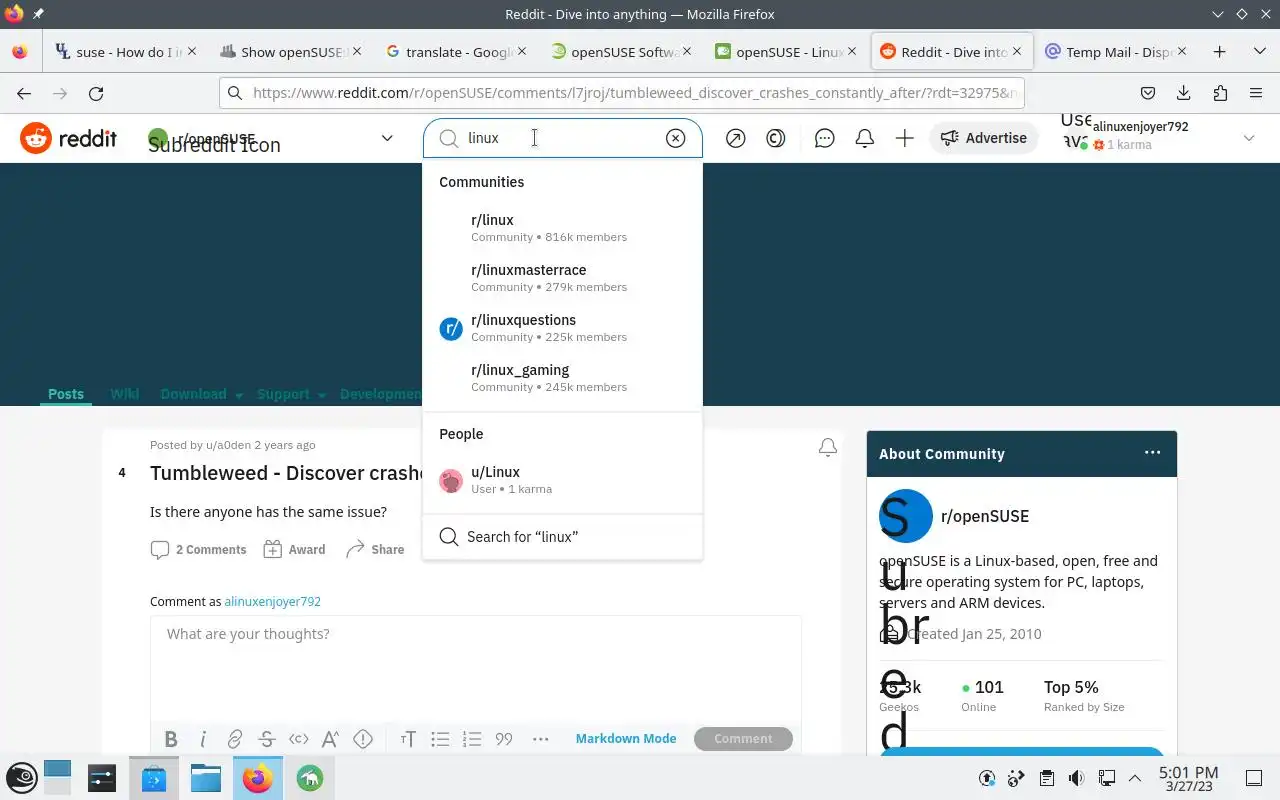Click the Reddit logo home link
The image size is (1280, 800).
tap(69, 138)
